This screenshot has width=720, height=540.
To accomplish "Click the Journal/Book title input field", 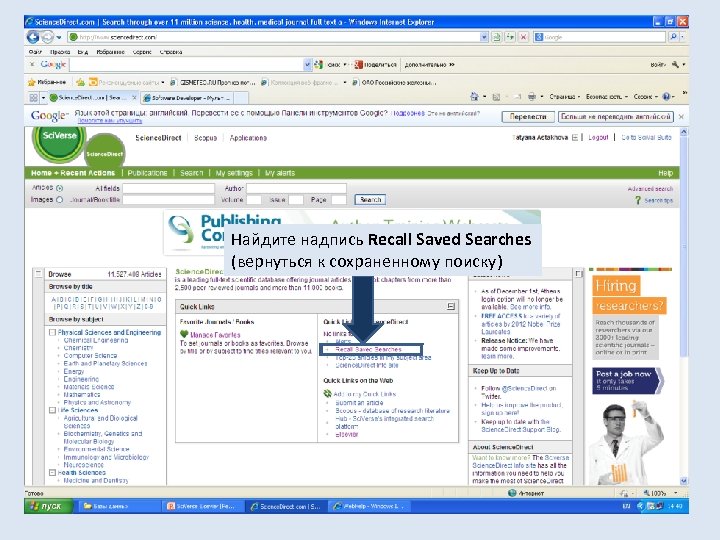I will (x=169, y=200).
